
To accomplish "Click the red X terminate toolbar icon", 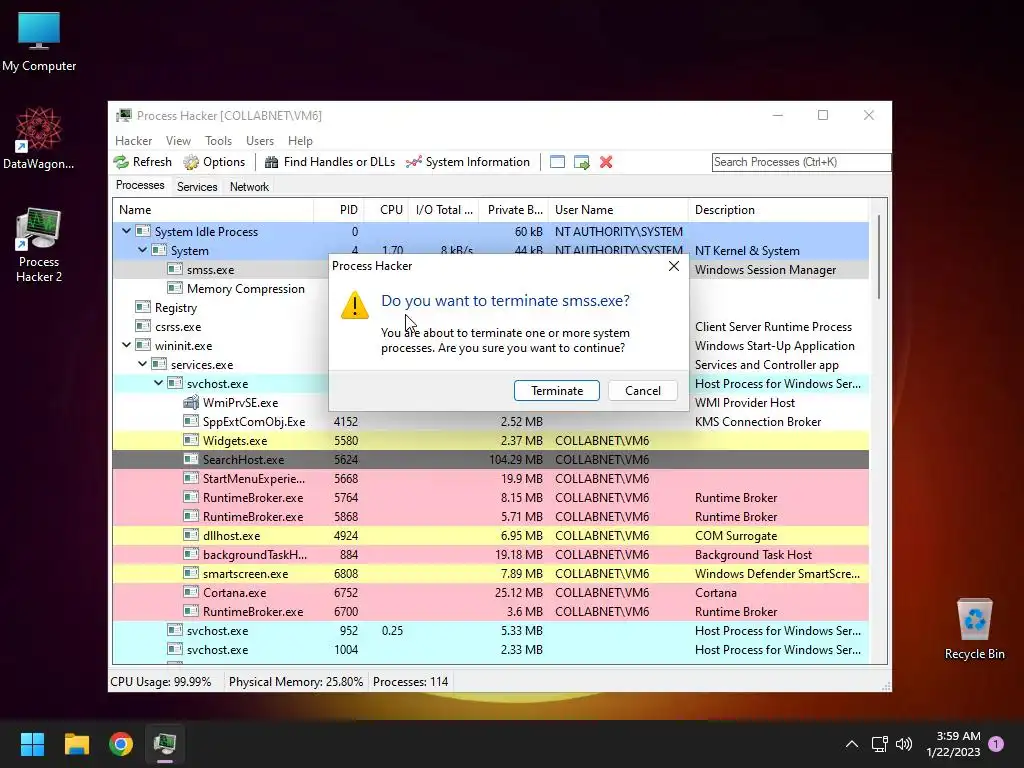I will (606, 162).
